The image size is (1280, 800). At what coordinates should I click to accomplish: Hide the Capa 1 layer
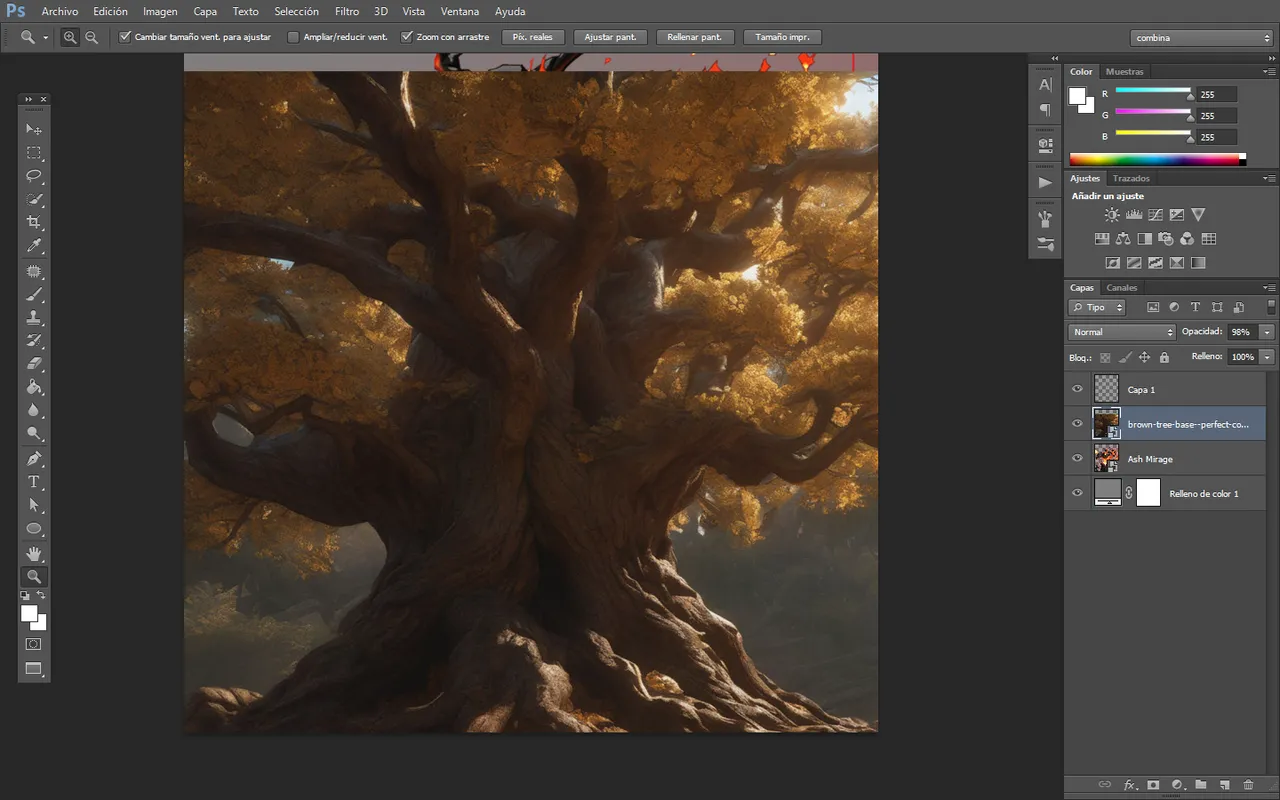[1077, 389]
